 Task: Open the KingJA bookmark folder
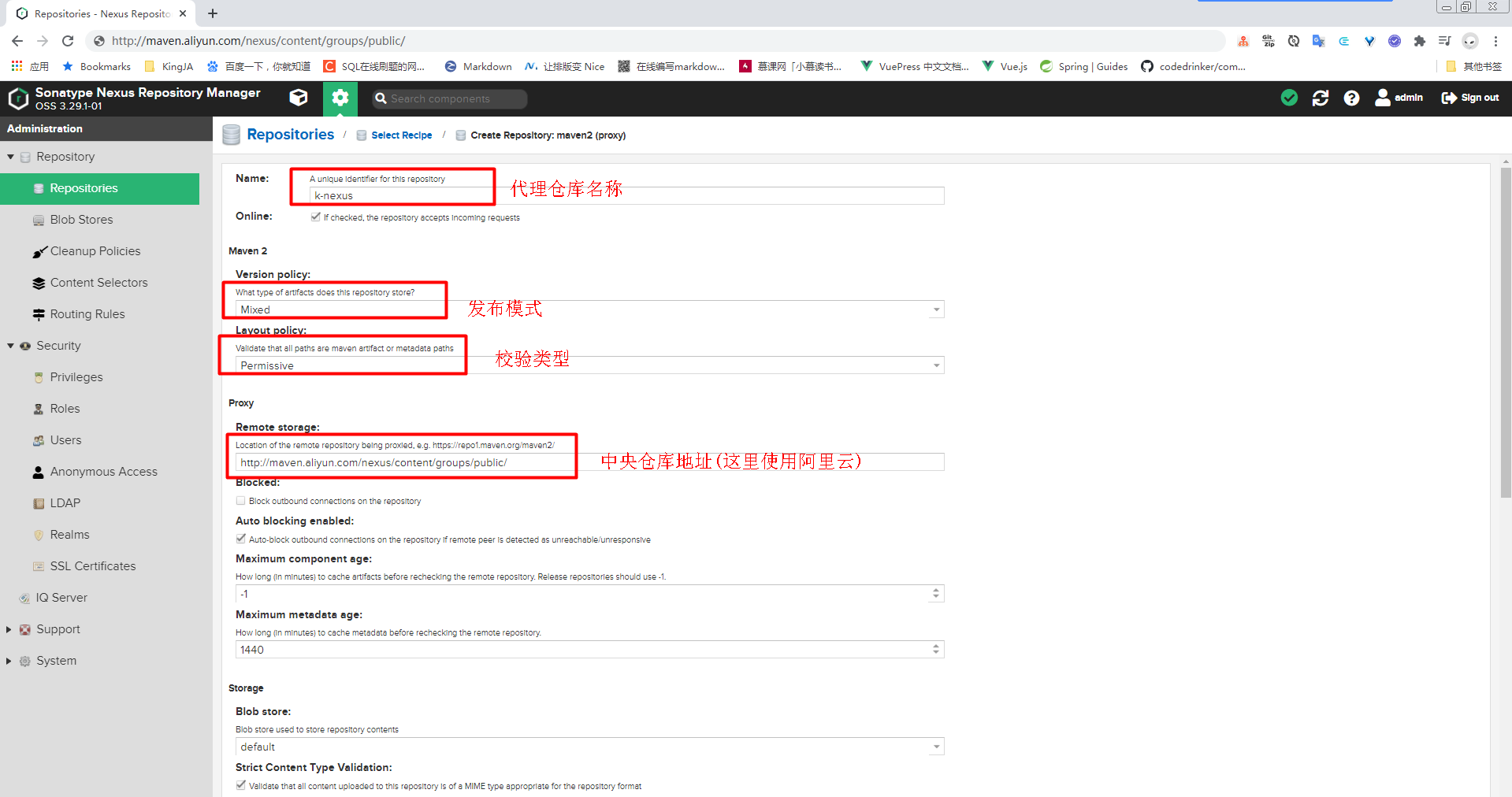coord(169,66)
